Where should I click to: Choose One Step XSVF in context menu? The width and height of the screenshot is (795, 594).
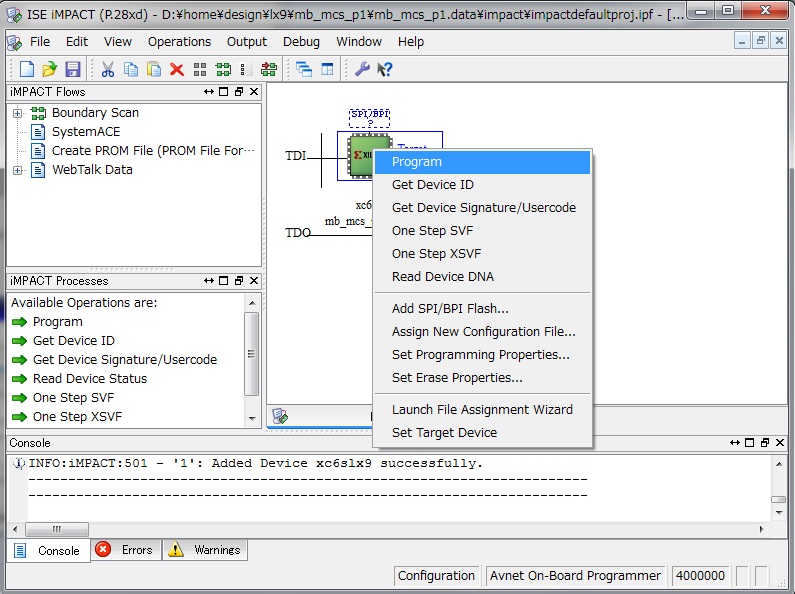(482, 254)
